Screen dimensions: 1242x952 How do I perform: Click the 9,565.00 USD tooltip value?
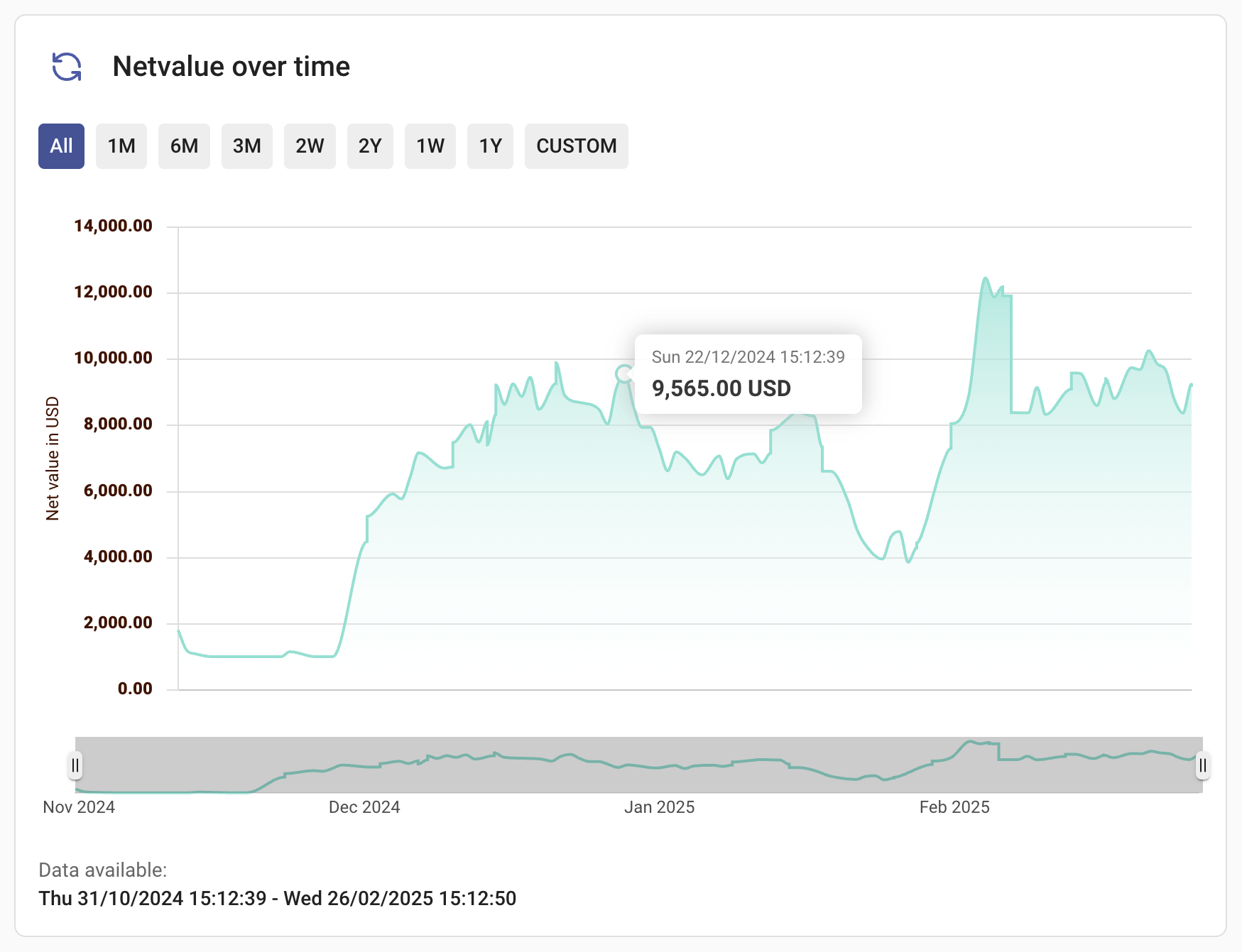721,388
